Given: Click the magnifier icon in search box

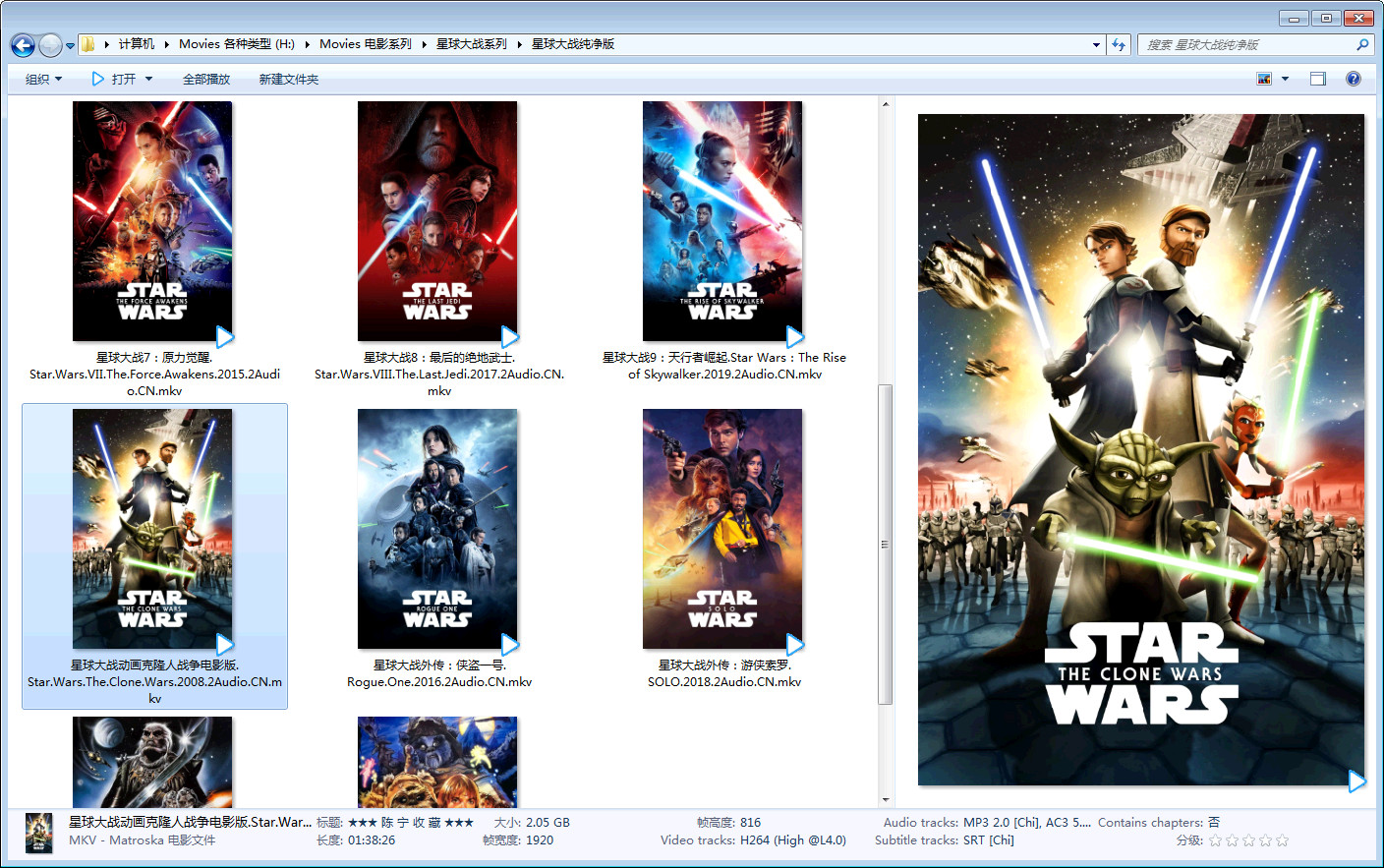Looking at the screenshot, I should point(1362,44).
